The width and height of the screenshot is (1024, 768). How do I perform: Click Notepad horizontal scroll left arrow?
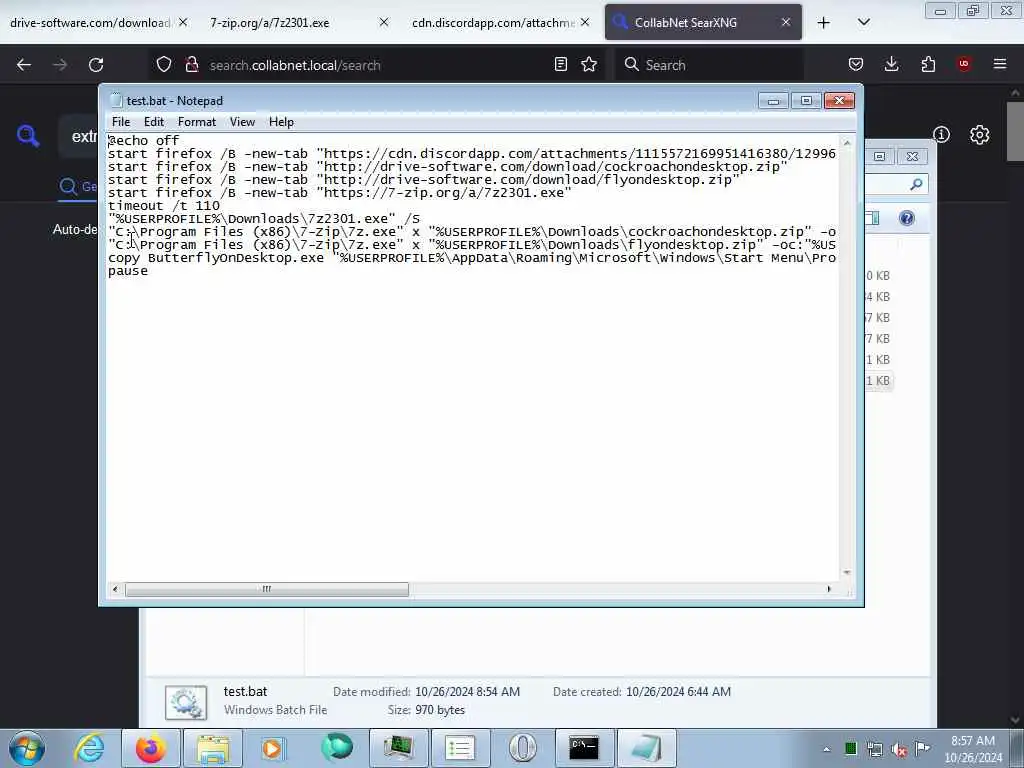click(115, 589)
